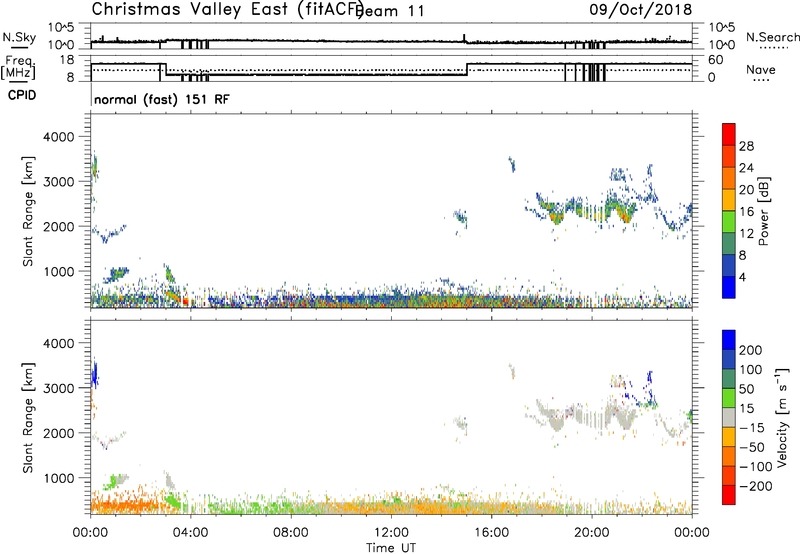Click the date '09/Oct/2018'

point(641,10)
